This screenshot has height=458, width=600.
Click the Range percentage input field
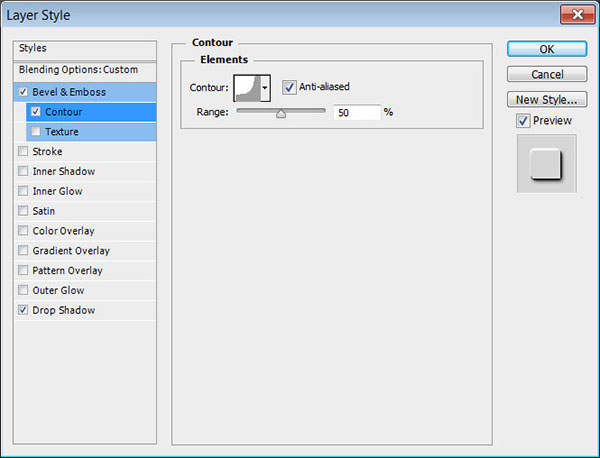click(357, 112)
